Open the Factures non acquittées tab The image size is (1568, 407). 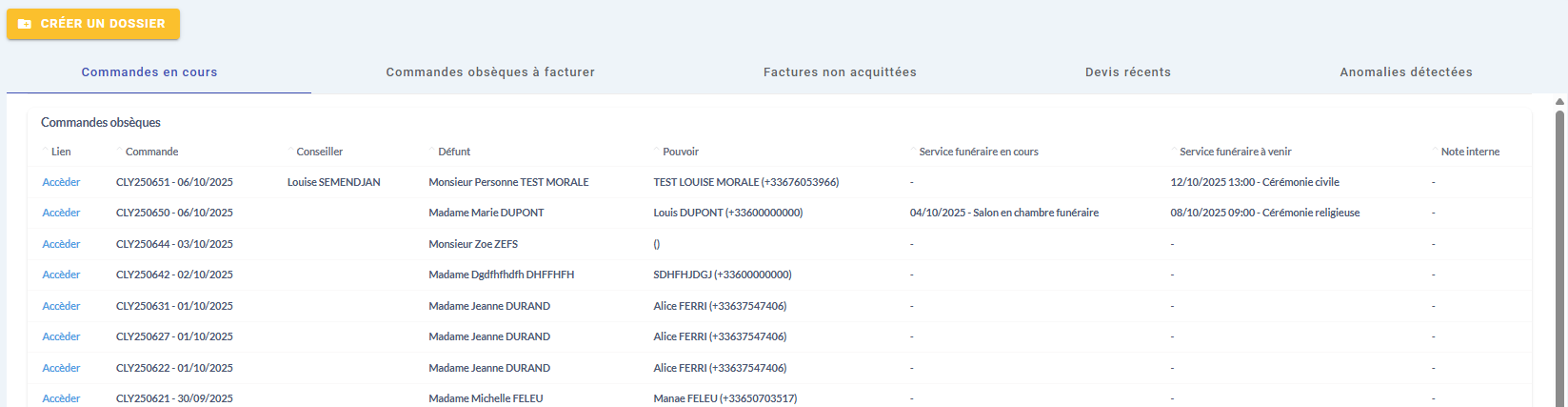point(840,72)
